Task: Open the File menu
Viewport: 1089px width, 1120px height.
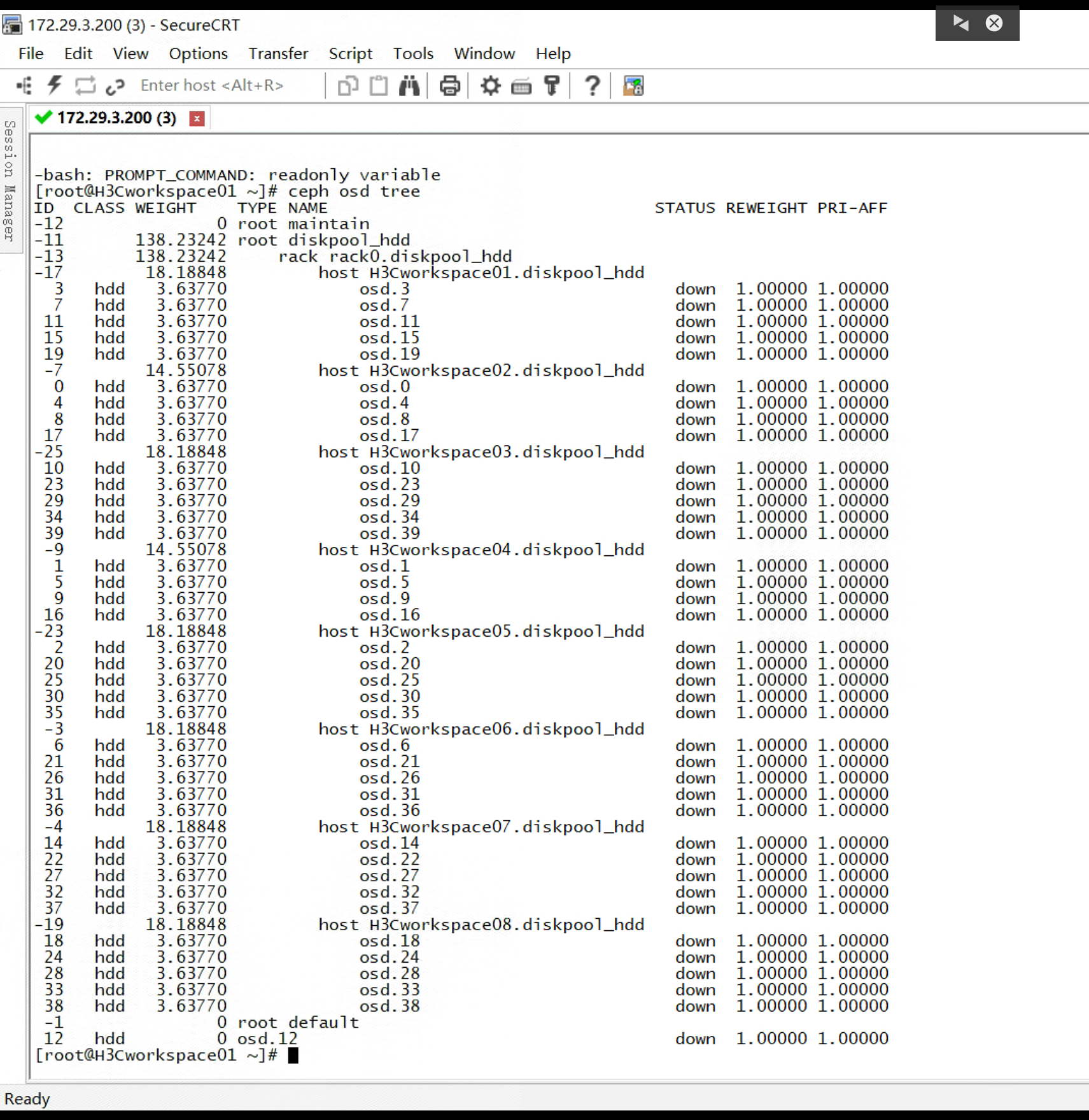Action: coord(31,53)
